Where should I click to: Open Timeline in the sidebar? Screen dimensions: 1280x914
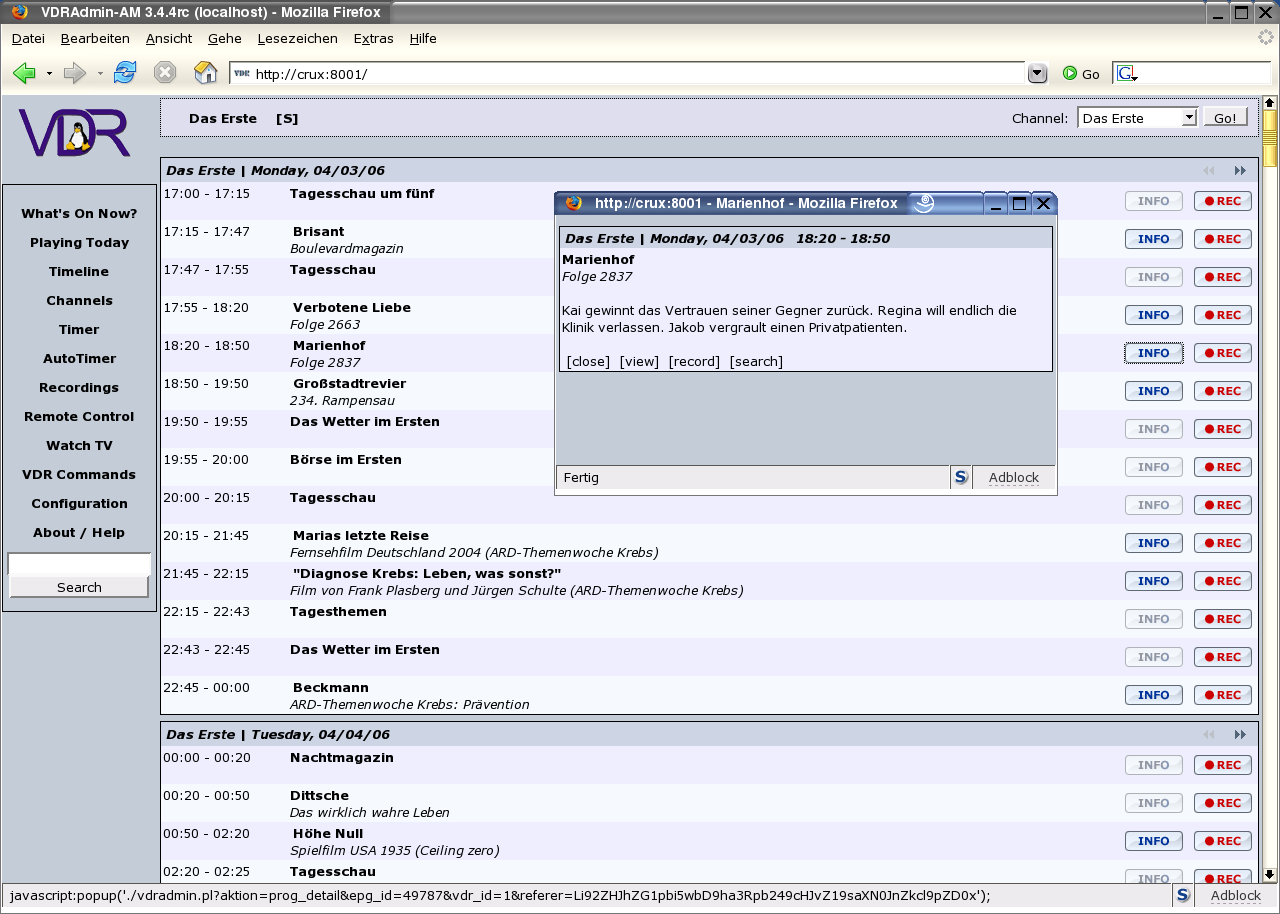click(x=79, y=271)
